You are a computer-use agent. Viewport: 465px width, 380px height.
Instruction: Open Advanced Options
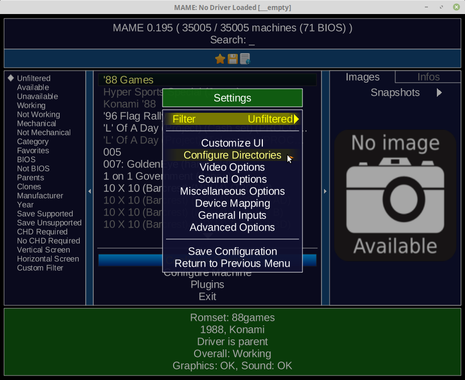click(x=232, y=227)
